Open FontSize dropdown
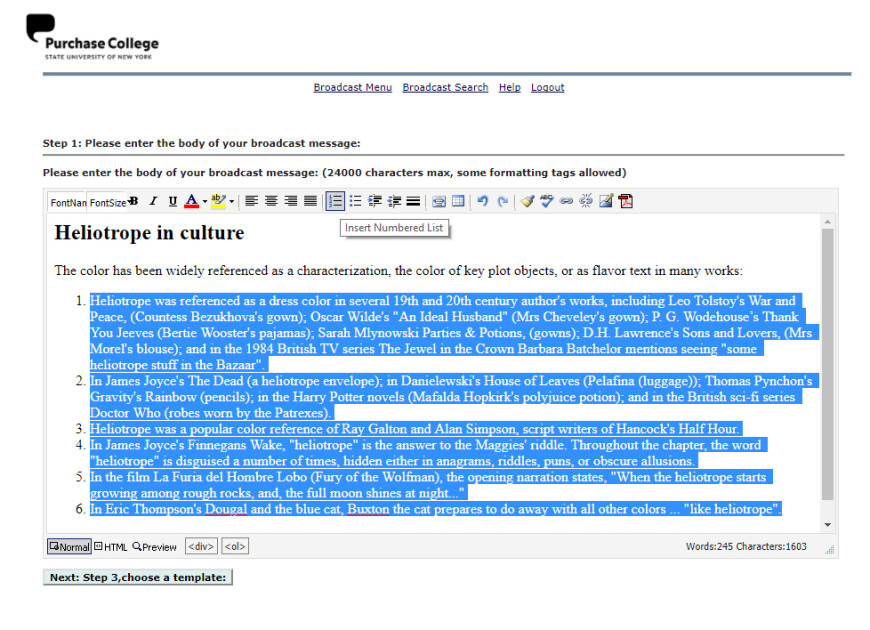The image size is (870, 630). [x=108, y=203]
